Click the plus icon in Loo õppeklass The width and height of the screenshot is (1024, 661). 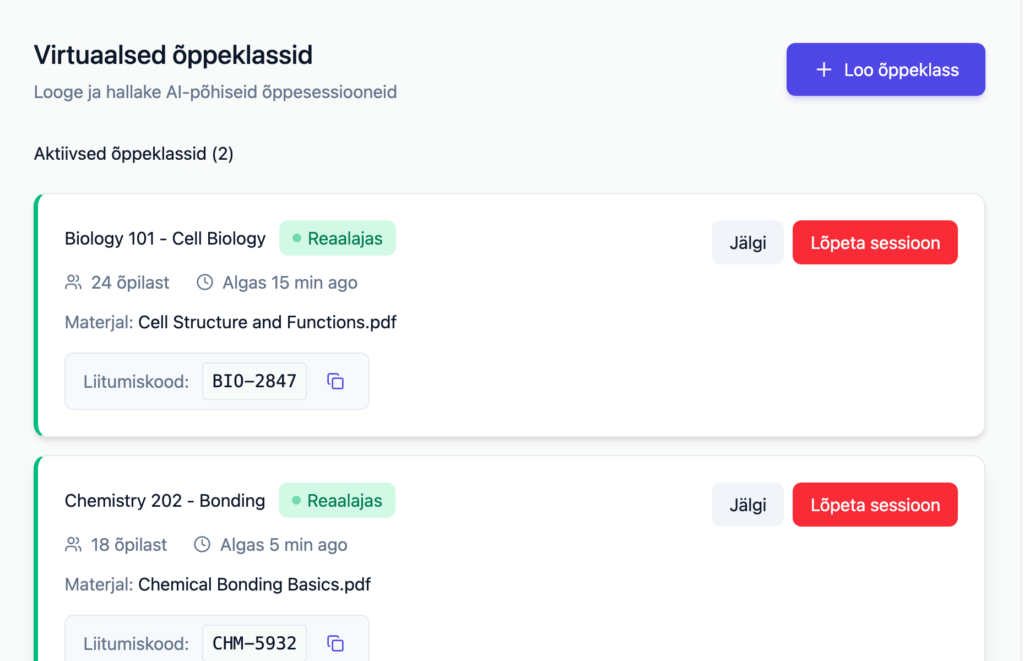coord(824,70)
